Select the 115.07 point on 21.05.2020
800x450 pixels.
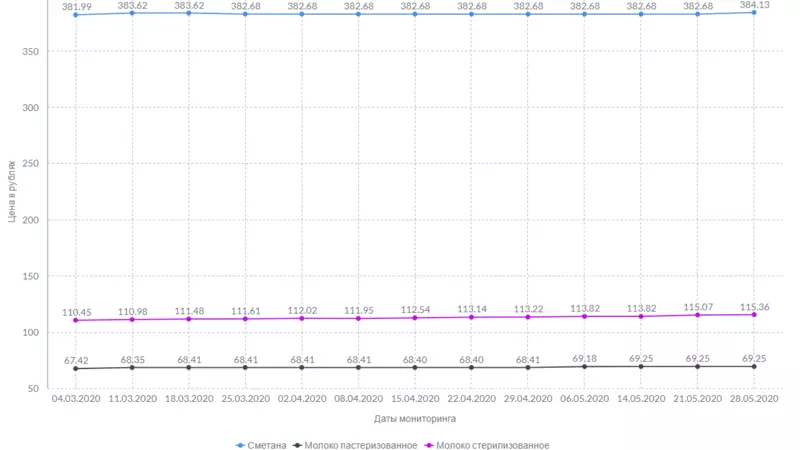point(698,315)
